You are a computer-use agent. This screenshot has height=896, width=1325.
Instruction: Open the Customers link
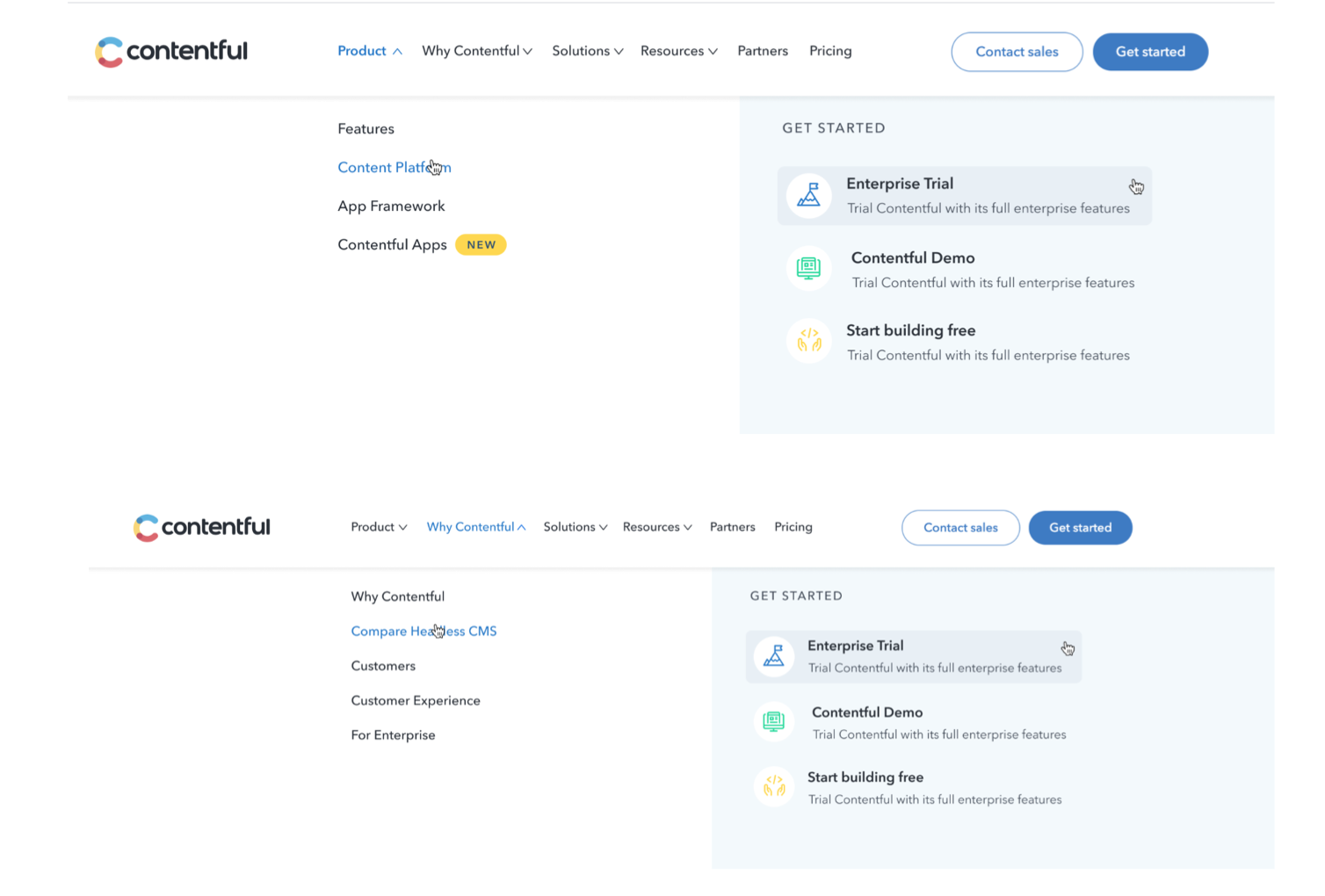383,666
